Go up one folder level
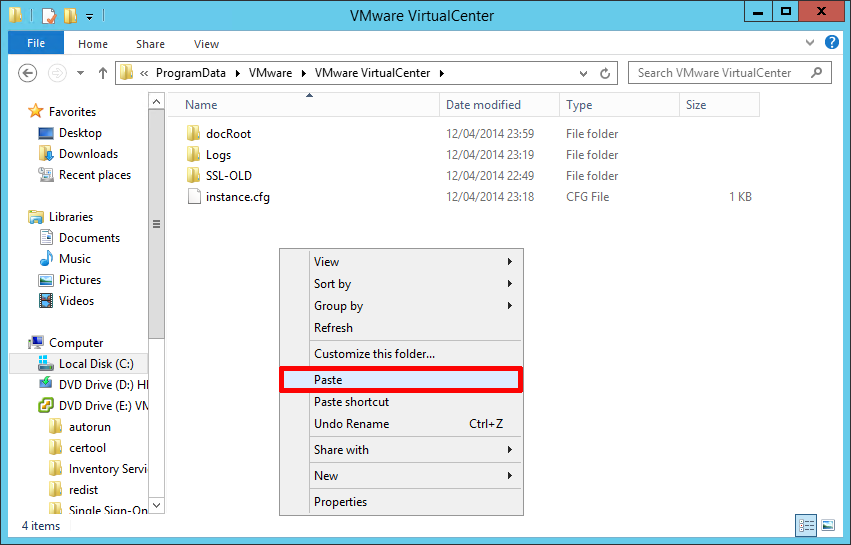 pos(103,73)
